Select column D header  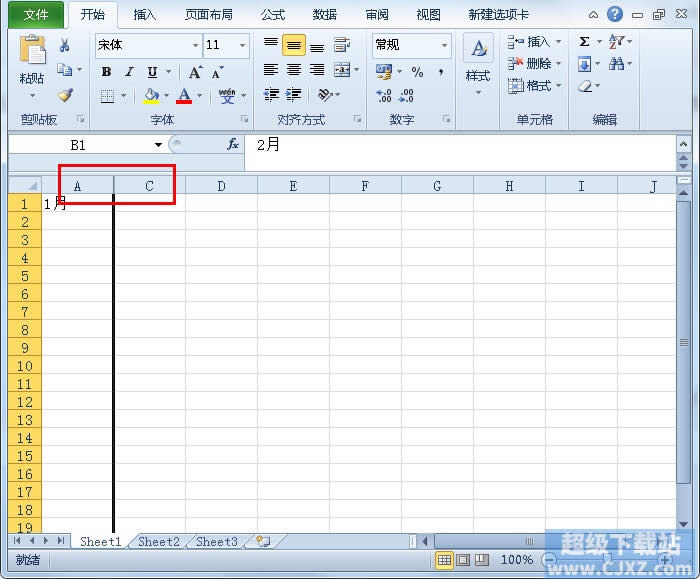pos(221,186)
